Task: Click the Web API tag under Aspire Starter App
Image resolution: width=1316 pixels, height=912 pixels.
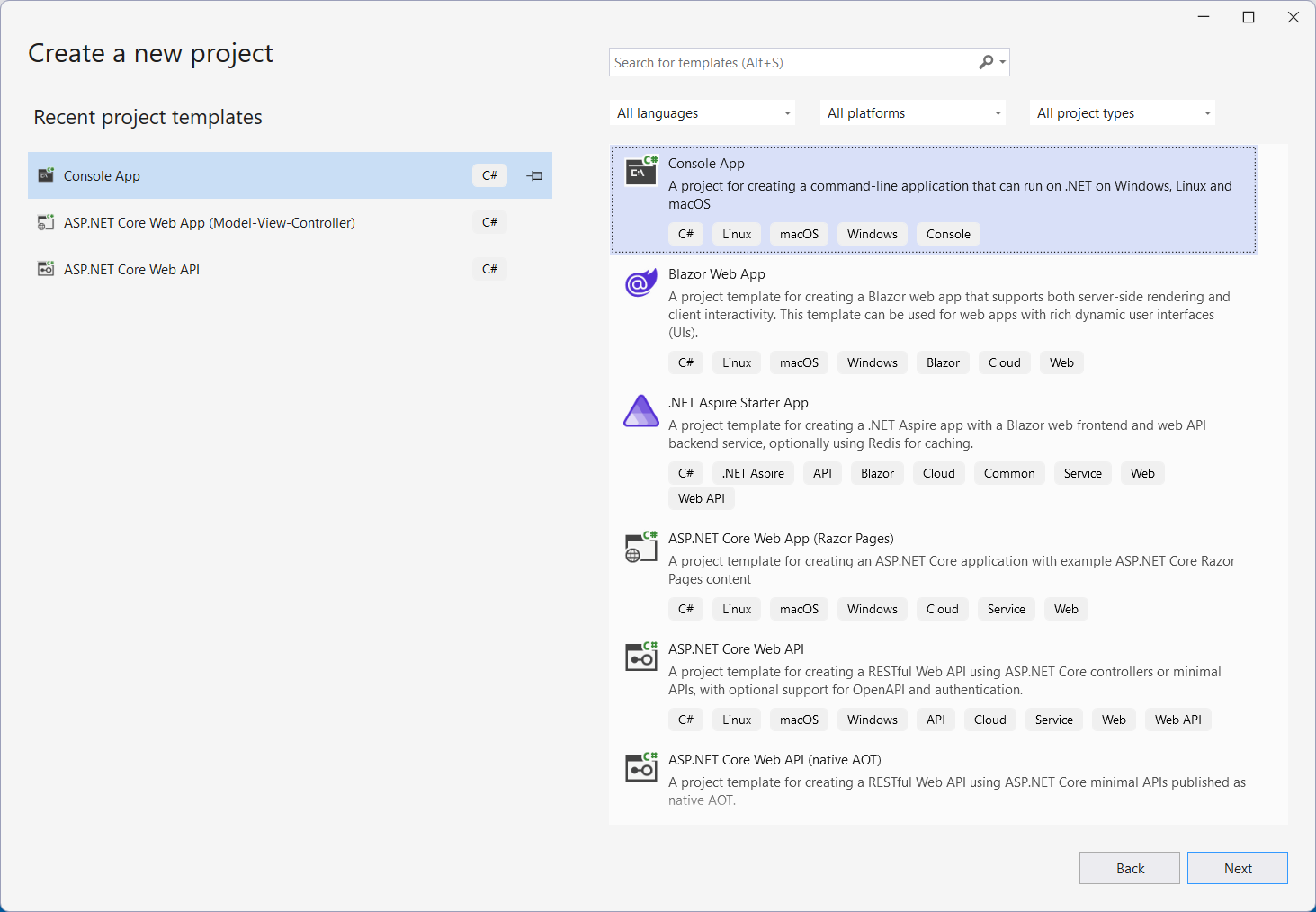Action: tap(701, 498)
